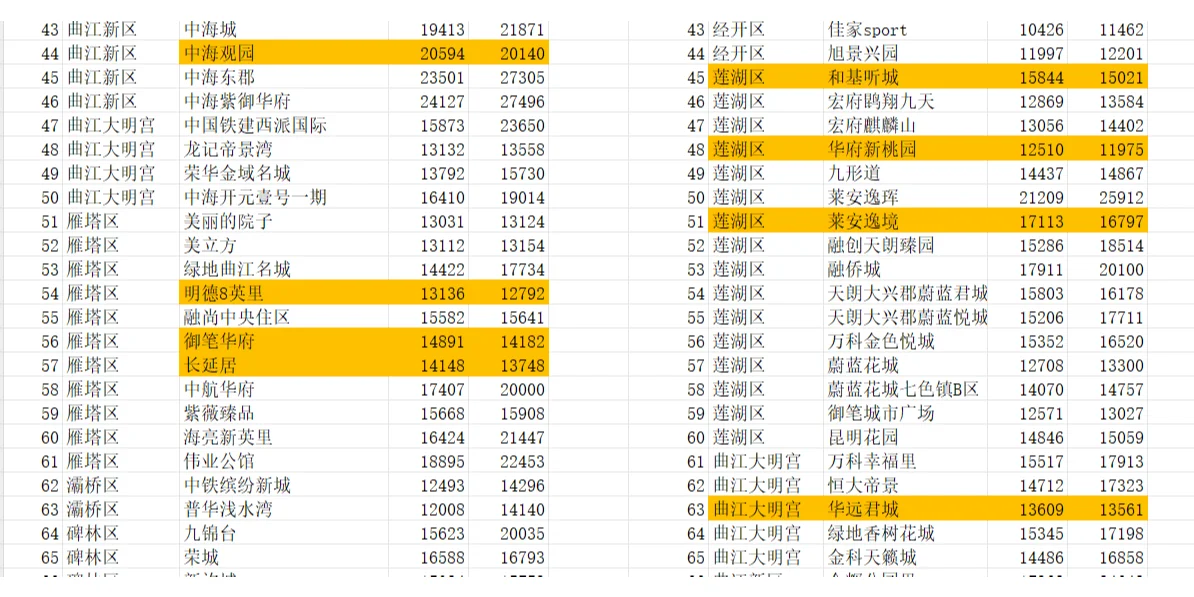Select the cell 紫薇臻品
This screenshot has width=1194, height=597.
coord(283,413)
